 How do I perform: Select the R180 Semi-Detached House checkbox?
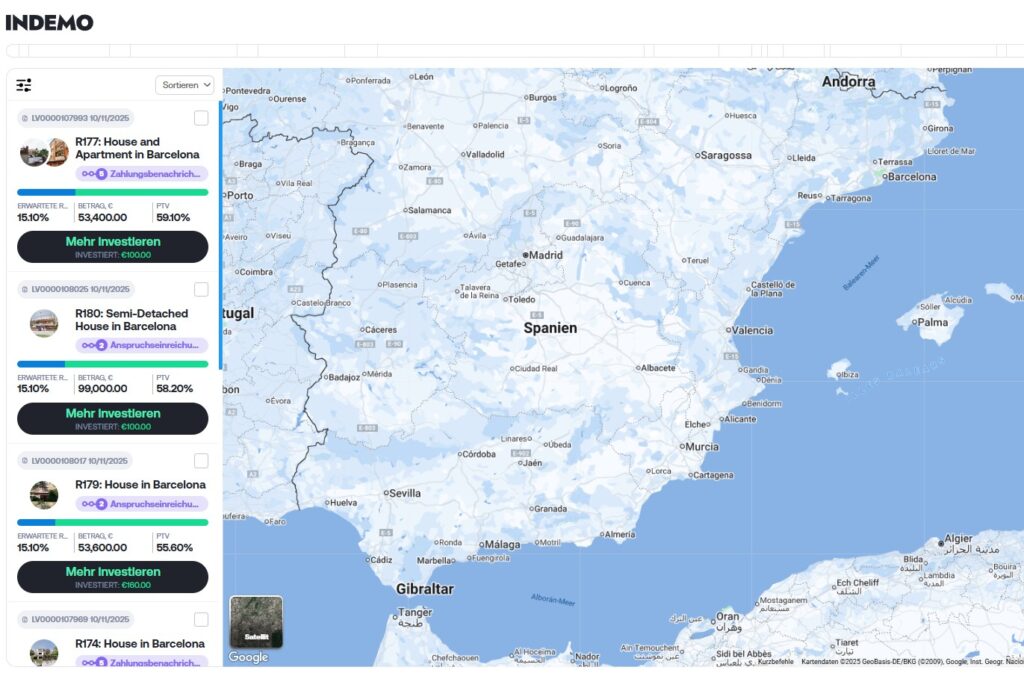[201, 289]
